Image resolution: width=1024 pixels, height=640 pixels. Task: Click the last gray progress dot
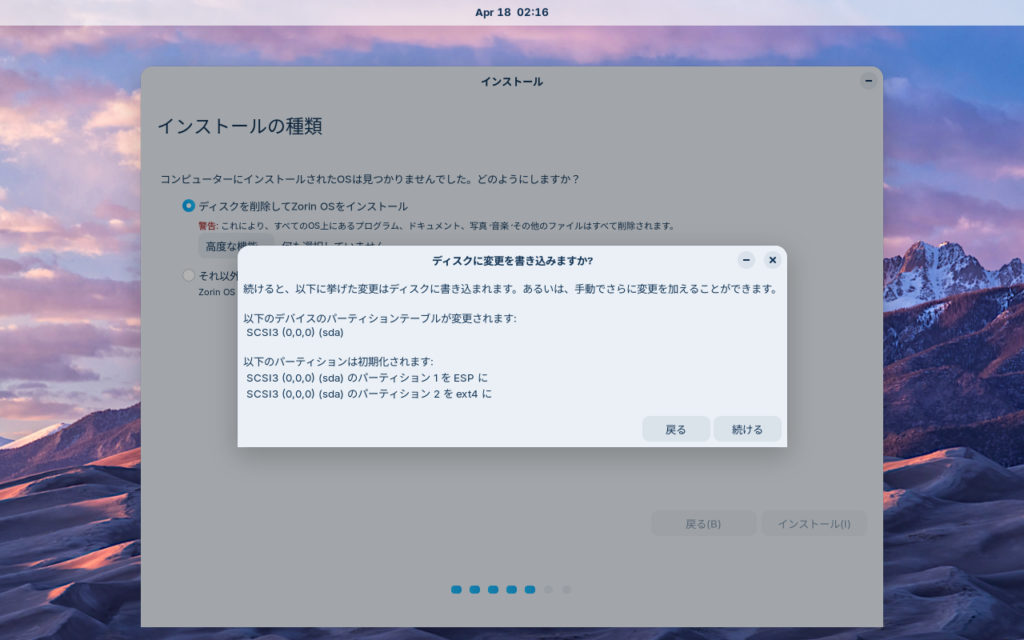(x=567, y=590)
